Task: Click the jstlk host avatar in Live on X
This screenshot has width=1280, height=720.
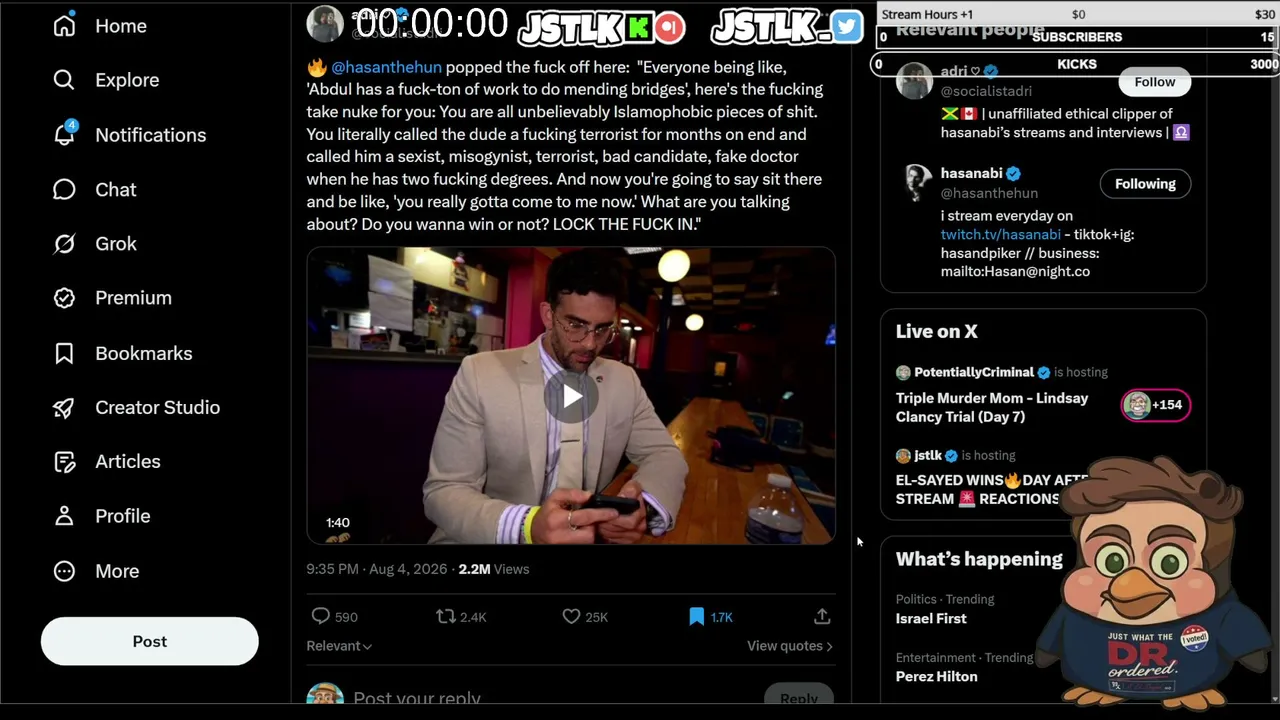Action: [x=903, y=456]
